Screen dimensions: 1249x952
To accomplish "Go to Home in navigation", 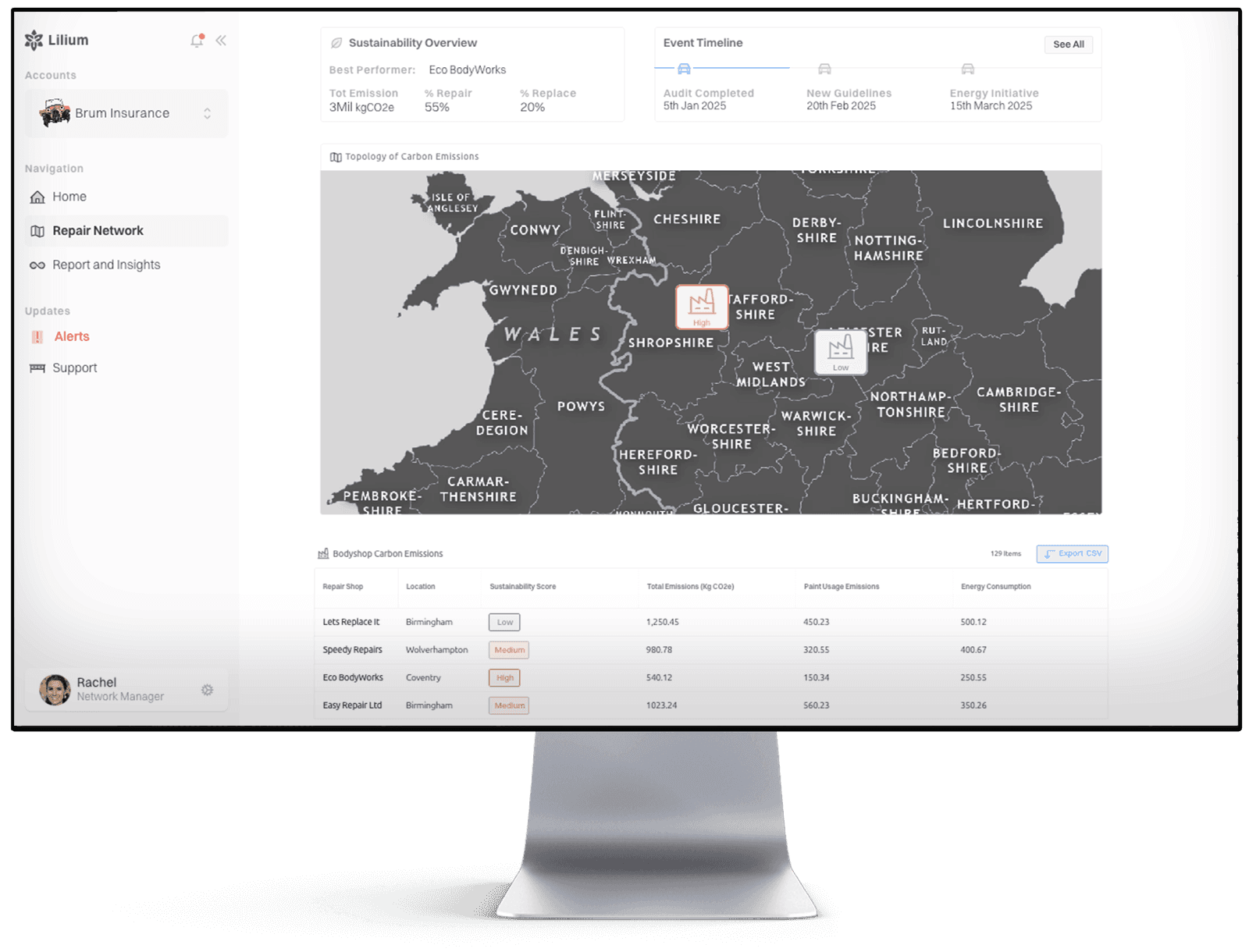I will tap(69, 197).
